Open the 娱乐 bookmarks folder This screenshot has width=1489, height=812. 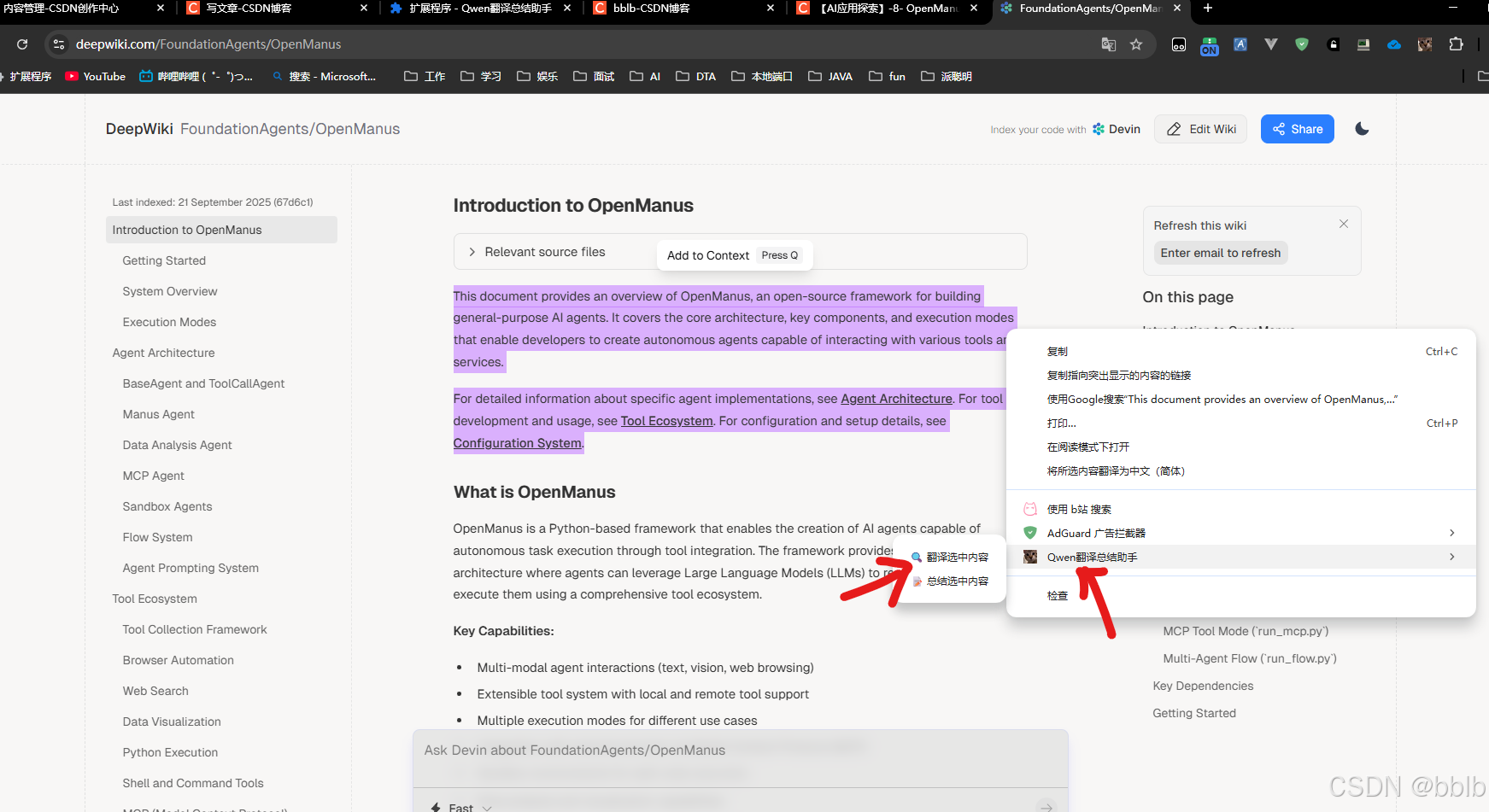point(537,76)
